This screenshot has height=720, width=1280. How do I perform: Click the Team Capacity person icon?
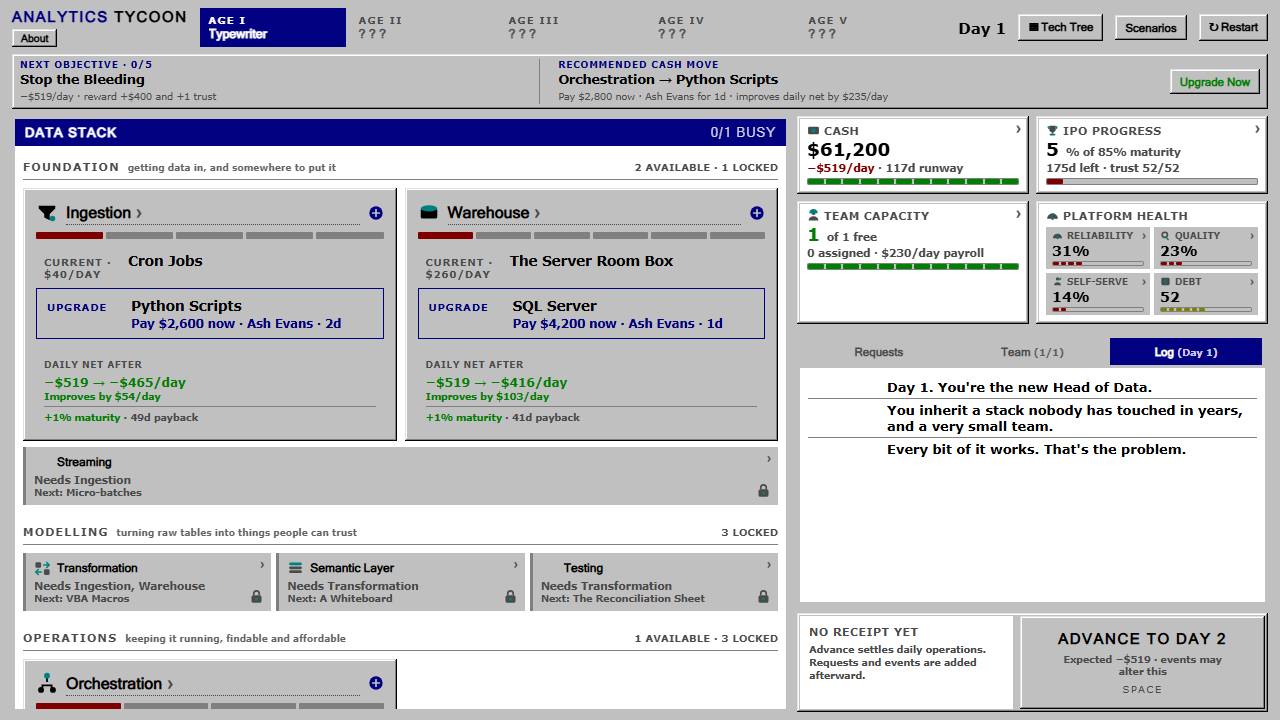click(x=814, y=216)
